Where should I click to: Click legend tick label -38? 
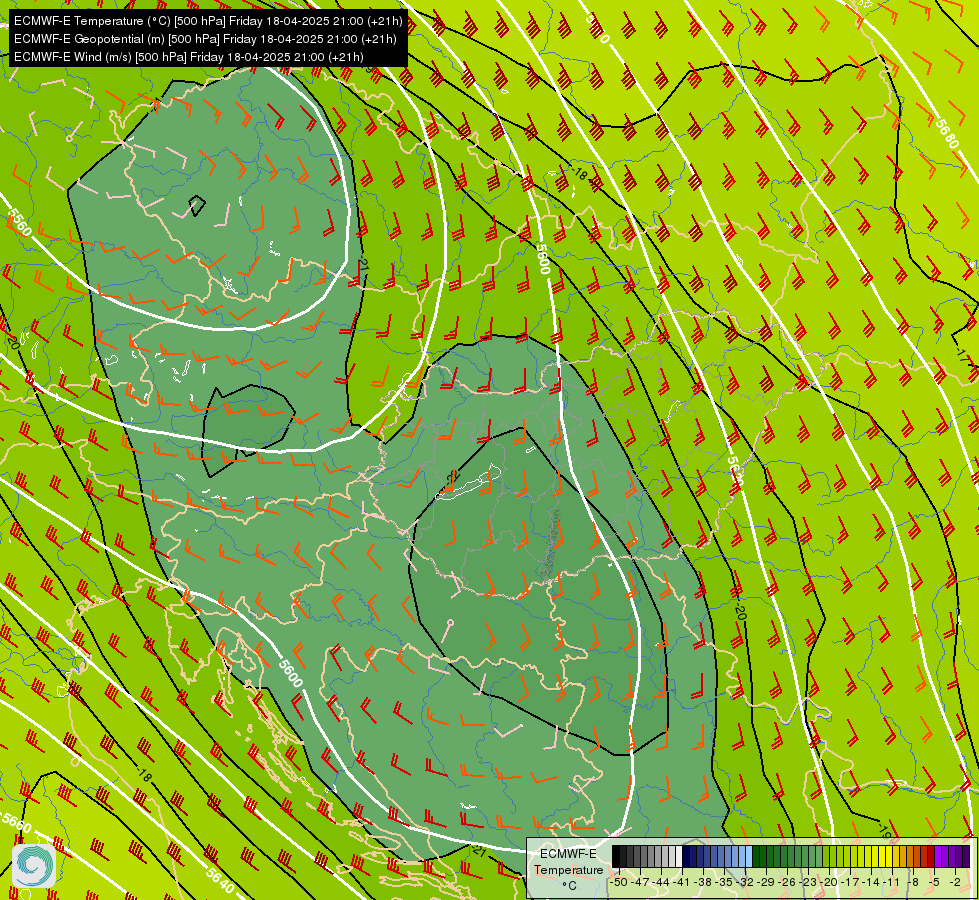[x=703, y=883]
